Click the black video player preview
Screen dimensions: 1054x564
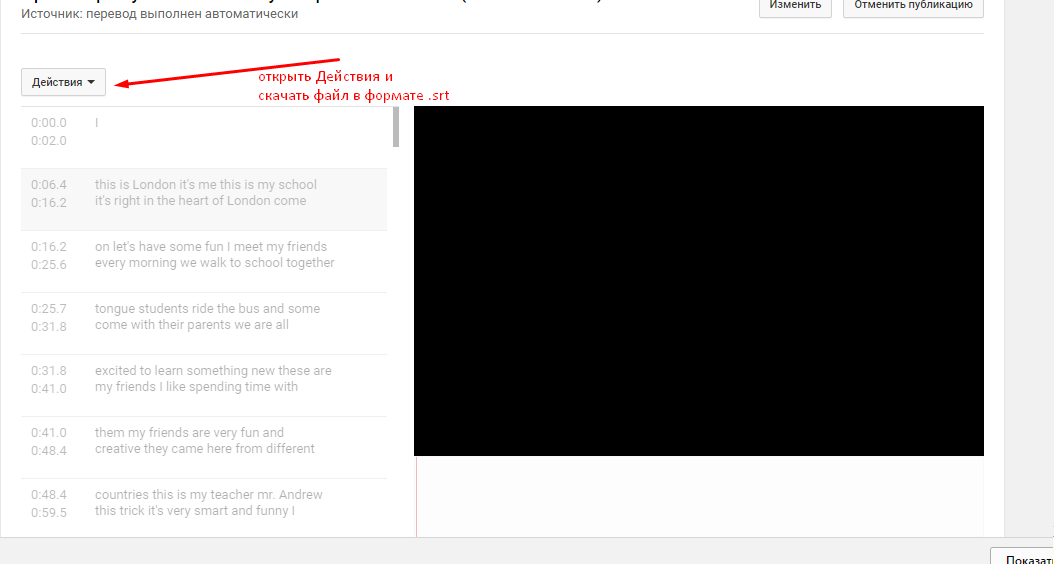coord(698,281)
